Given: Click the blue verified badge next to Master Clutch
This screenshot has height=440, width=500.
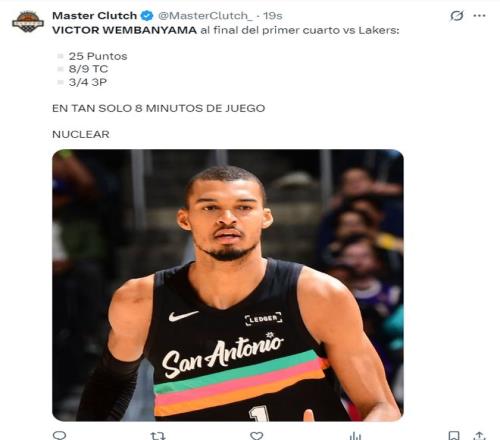Looking at the screenshot, I should coord(147,16).
